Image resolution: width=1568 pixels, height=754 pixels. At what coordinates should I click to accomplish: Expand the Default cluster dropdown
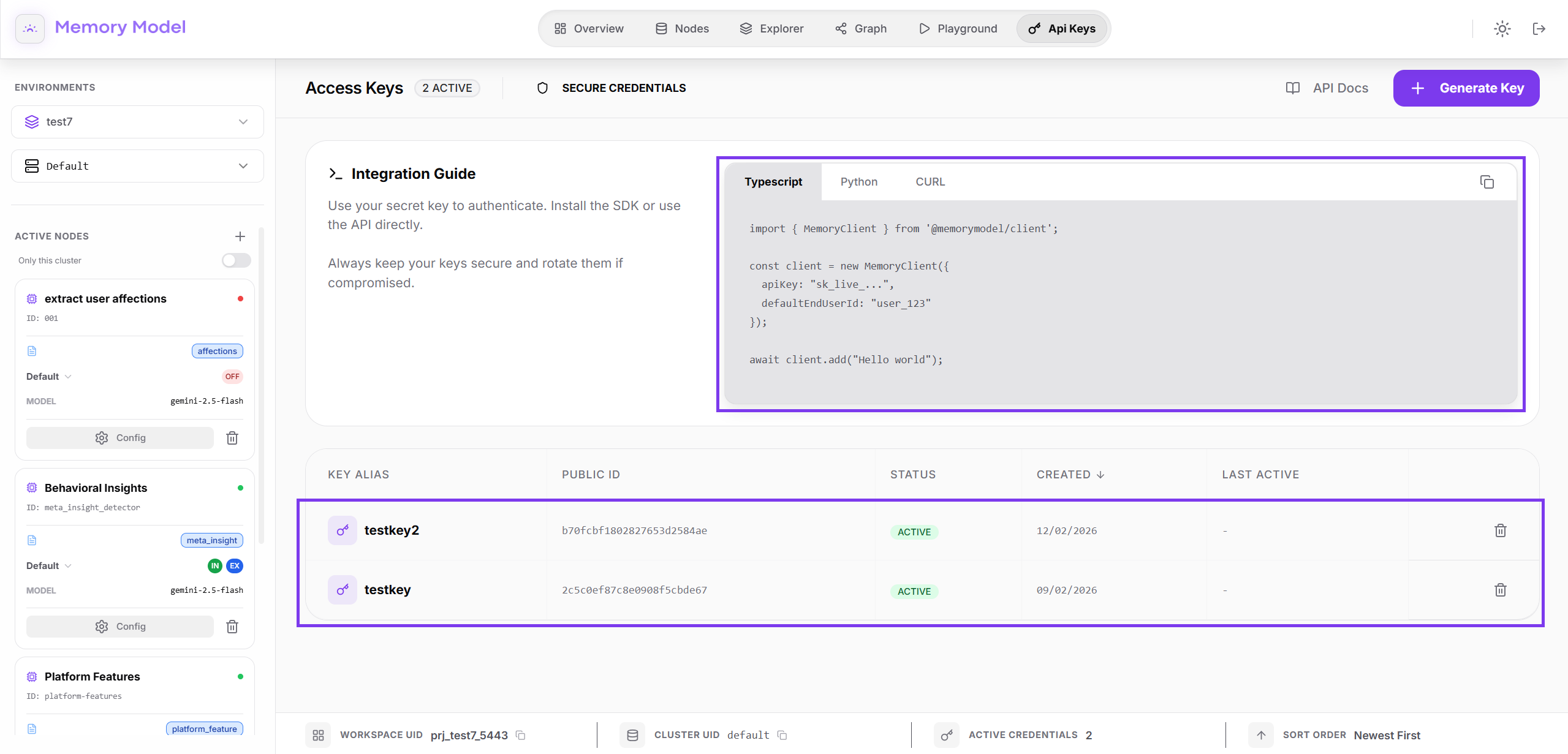tap(137, 166)
